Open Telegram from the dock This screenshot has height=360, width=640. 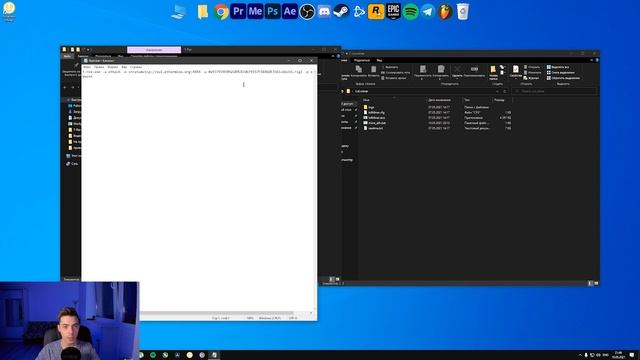point(428,12)
